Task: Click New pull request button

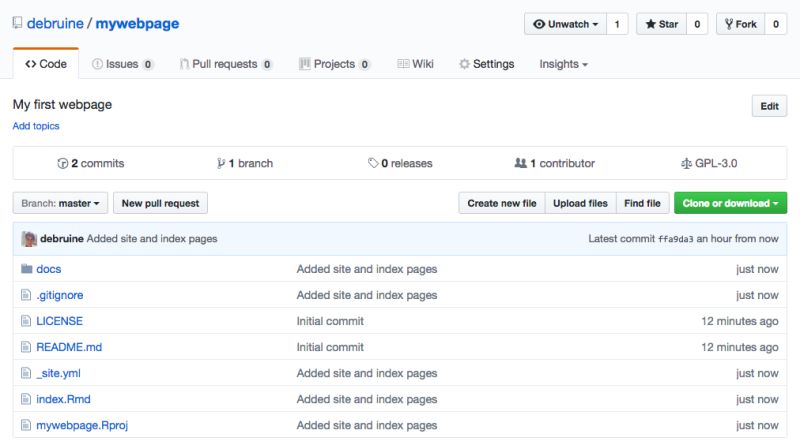Action: [x=160, y=203]
